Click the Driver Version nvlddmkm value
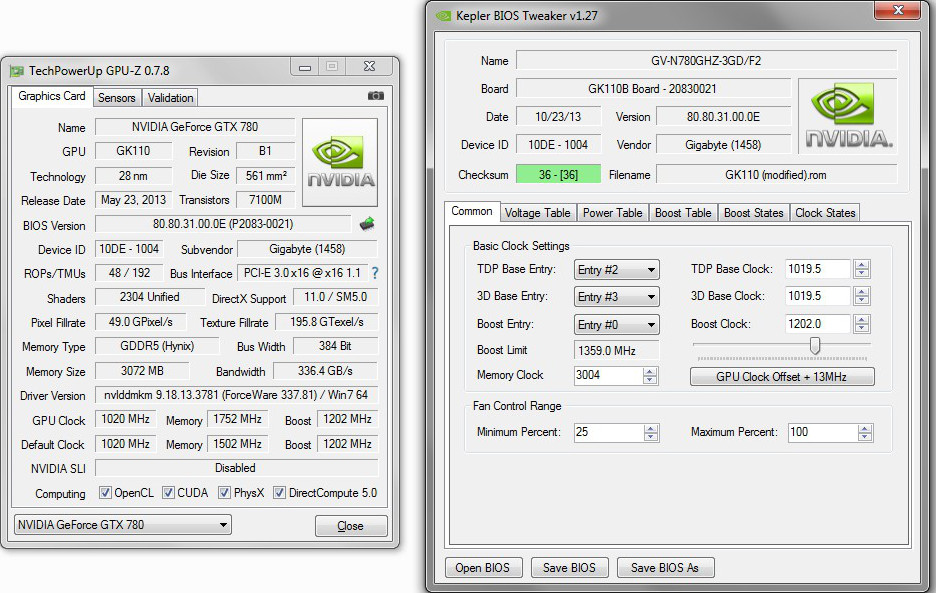The width and height of the screenshot is (936, 593). (x=236, y=395)
